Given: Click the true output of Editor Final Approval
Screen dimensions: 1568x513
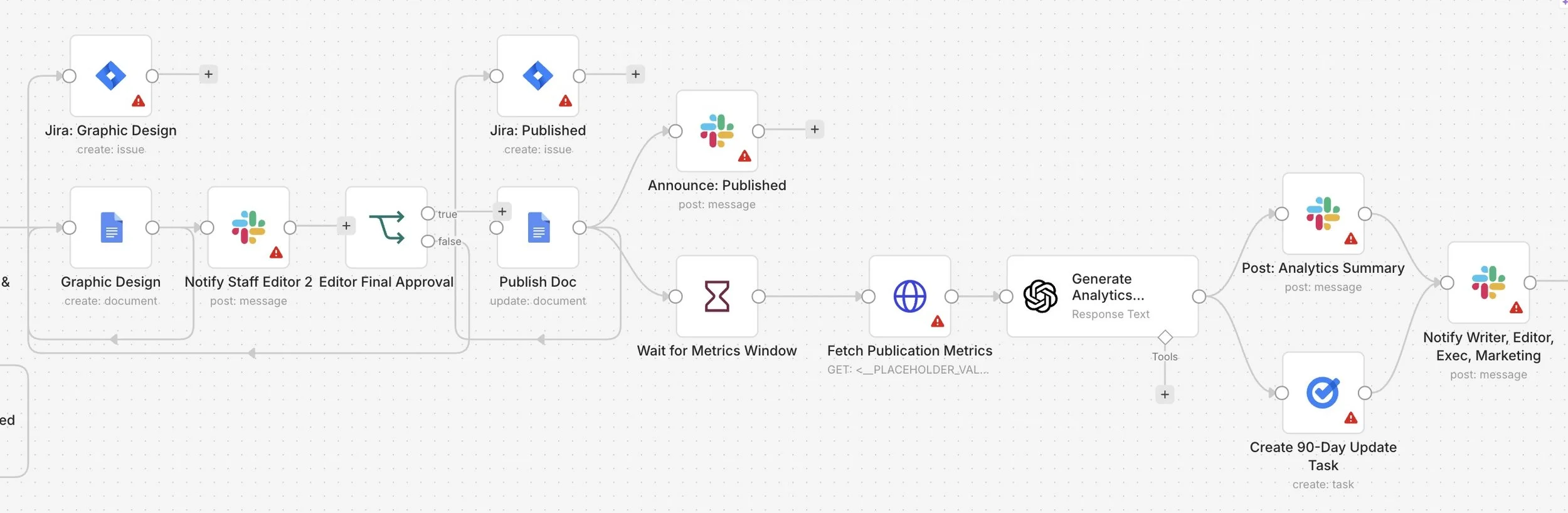Looking at the screenshot, I should point(428,213).
